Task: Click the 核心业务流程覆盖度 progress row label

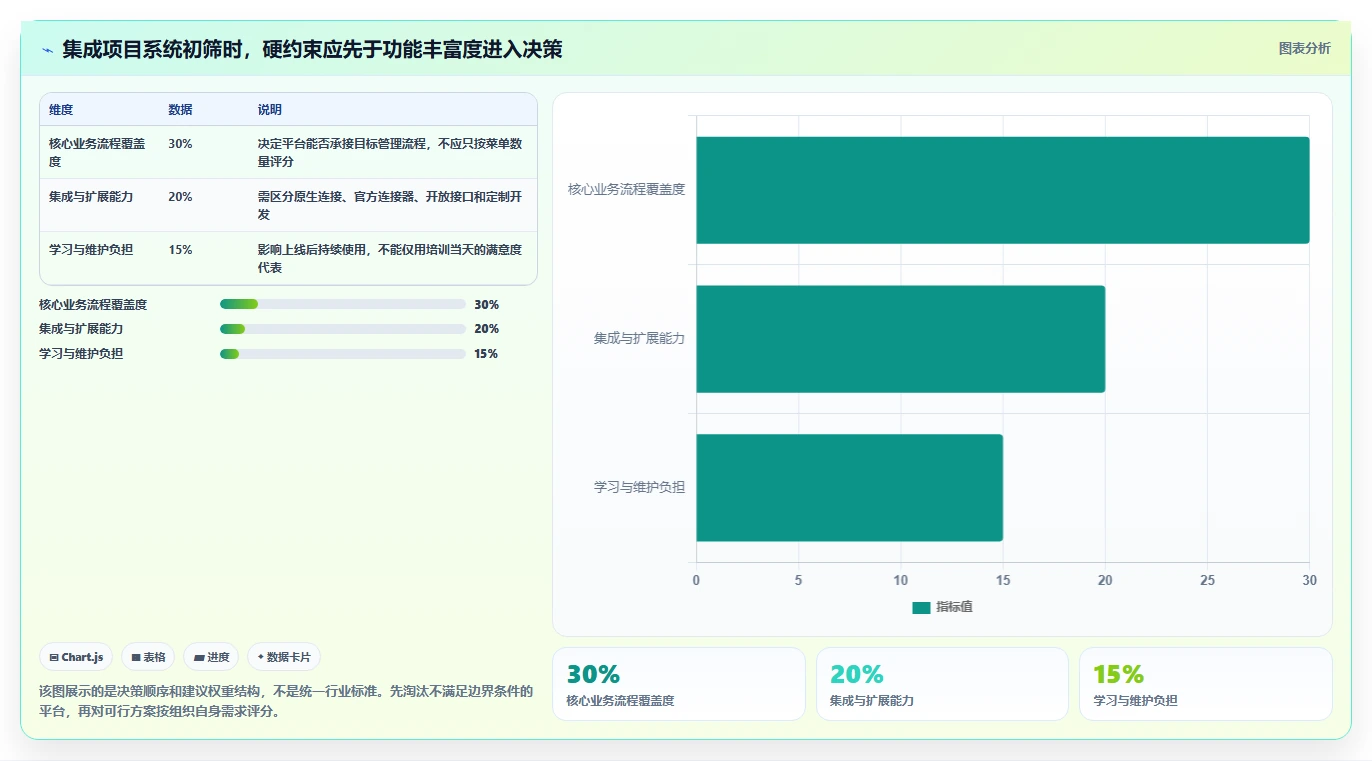Action: (x=93, y=305)
